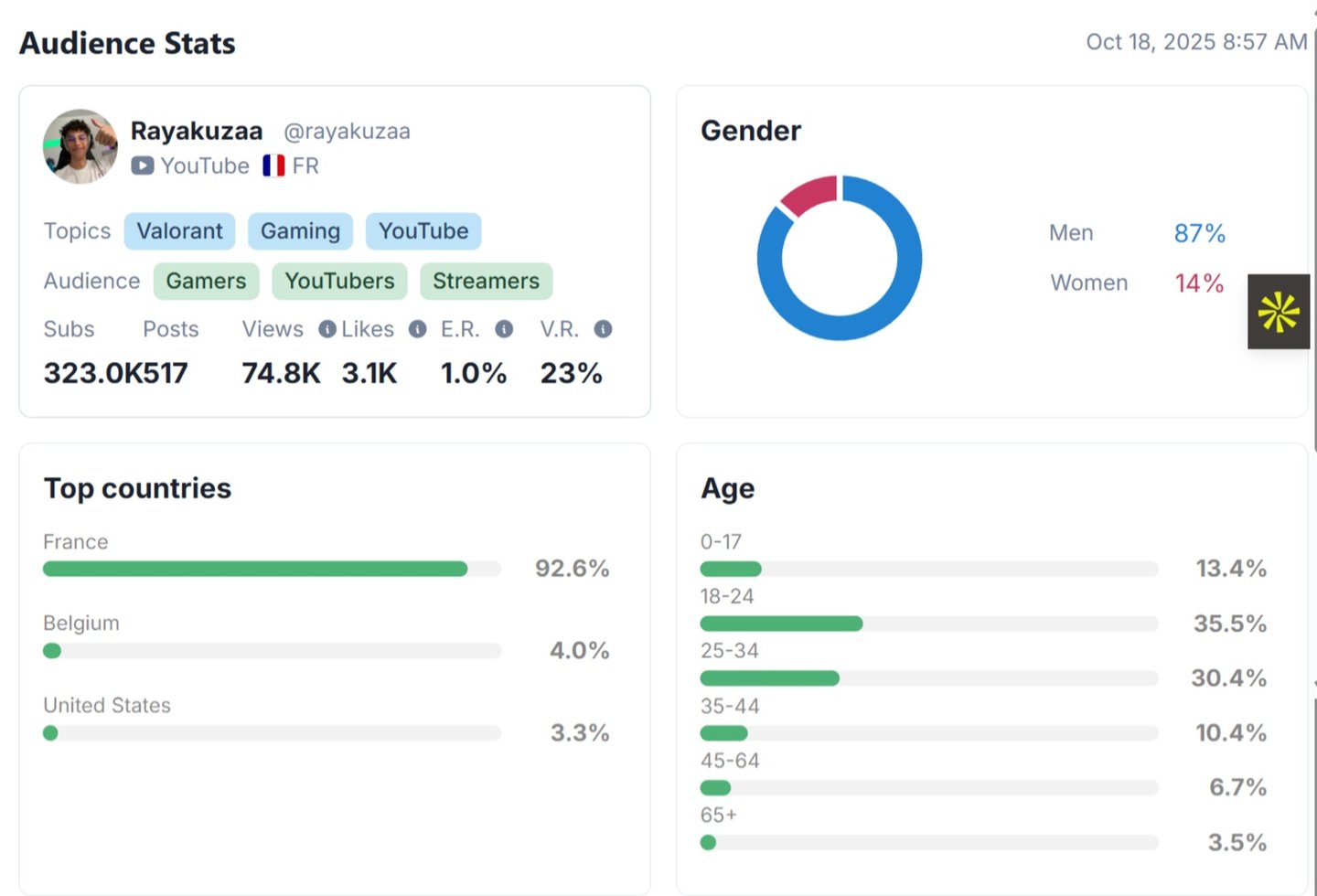Screen dimensions: 1317x896
Task: Click the YouTubers audience tag
Action: pyautogui.click(x=339, y=282)
